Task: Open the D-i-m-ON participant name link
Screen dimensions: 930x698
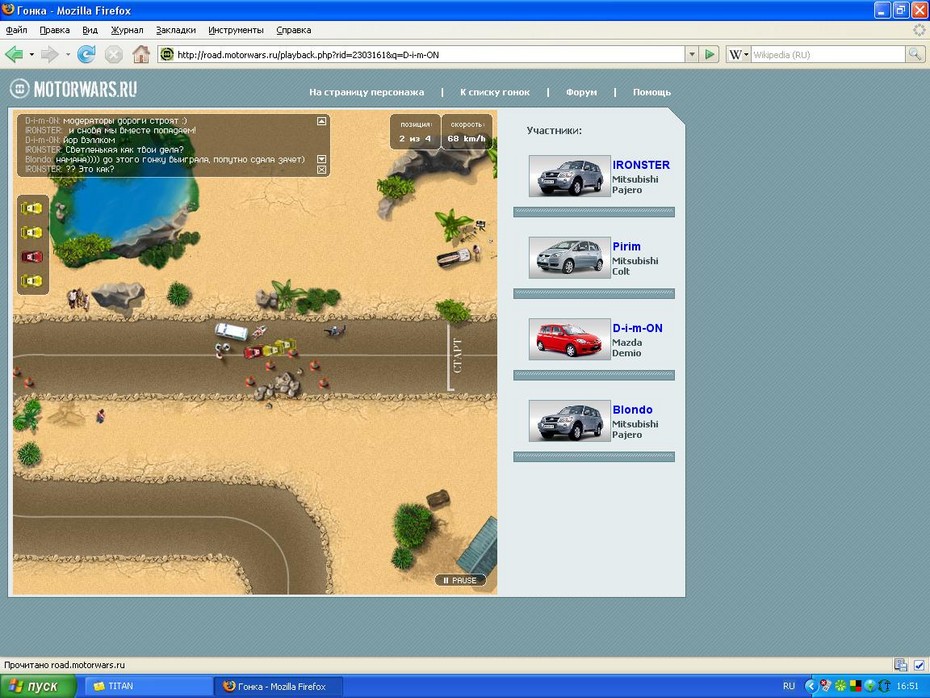Action: (x=638, y=328)
